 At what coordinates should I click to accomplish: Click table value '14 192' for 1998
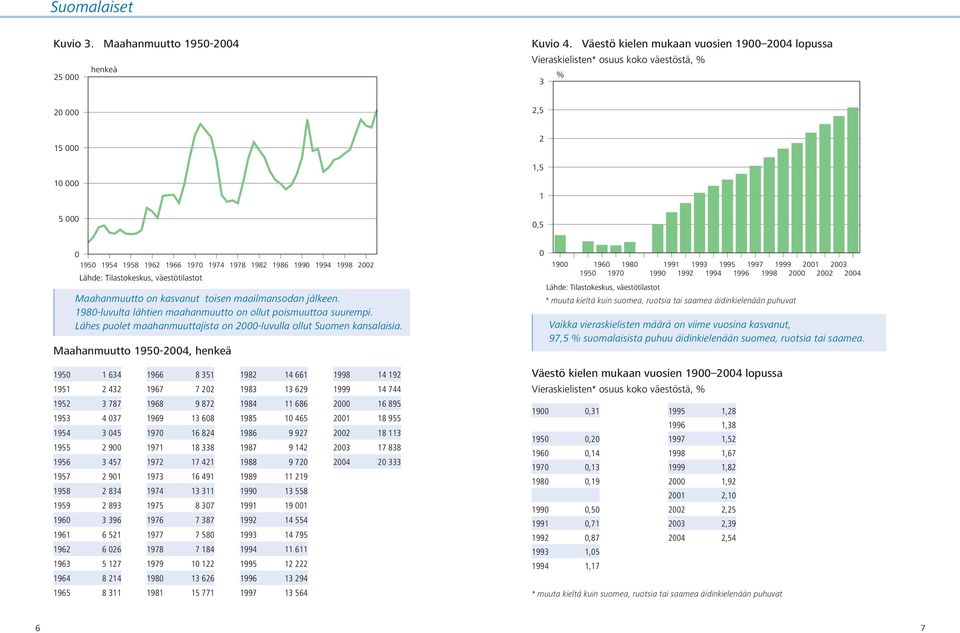[389, 375]
